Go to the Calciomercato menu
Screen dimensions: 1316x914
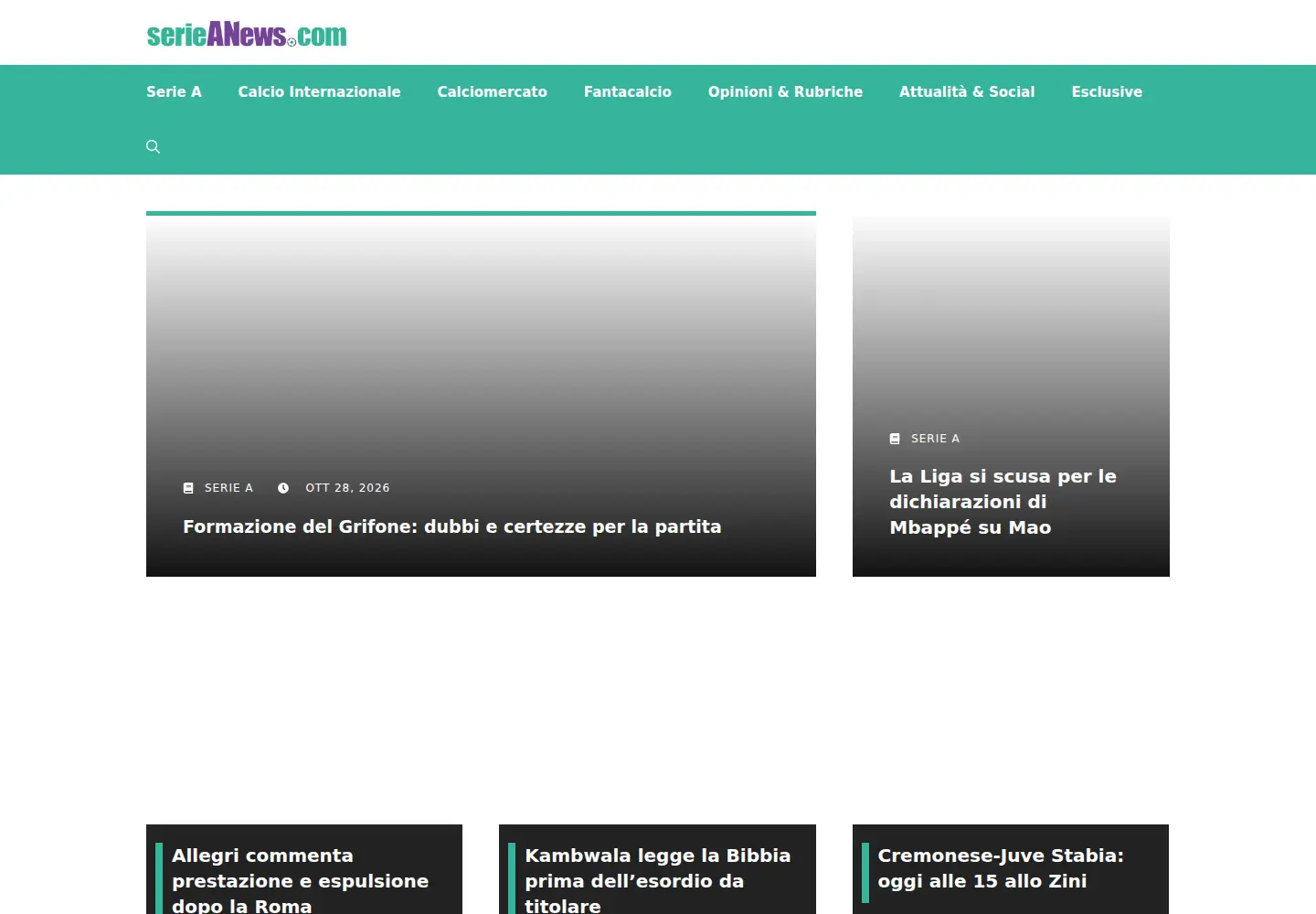coord(492,91)
